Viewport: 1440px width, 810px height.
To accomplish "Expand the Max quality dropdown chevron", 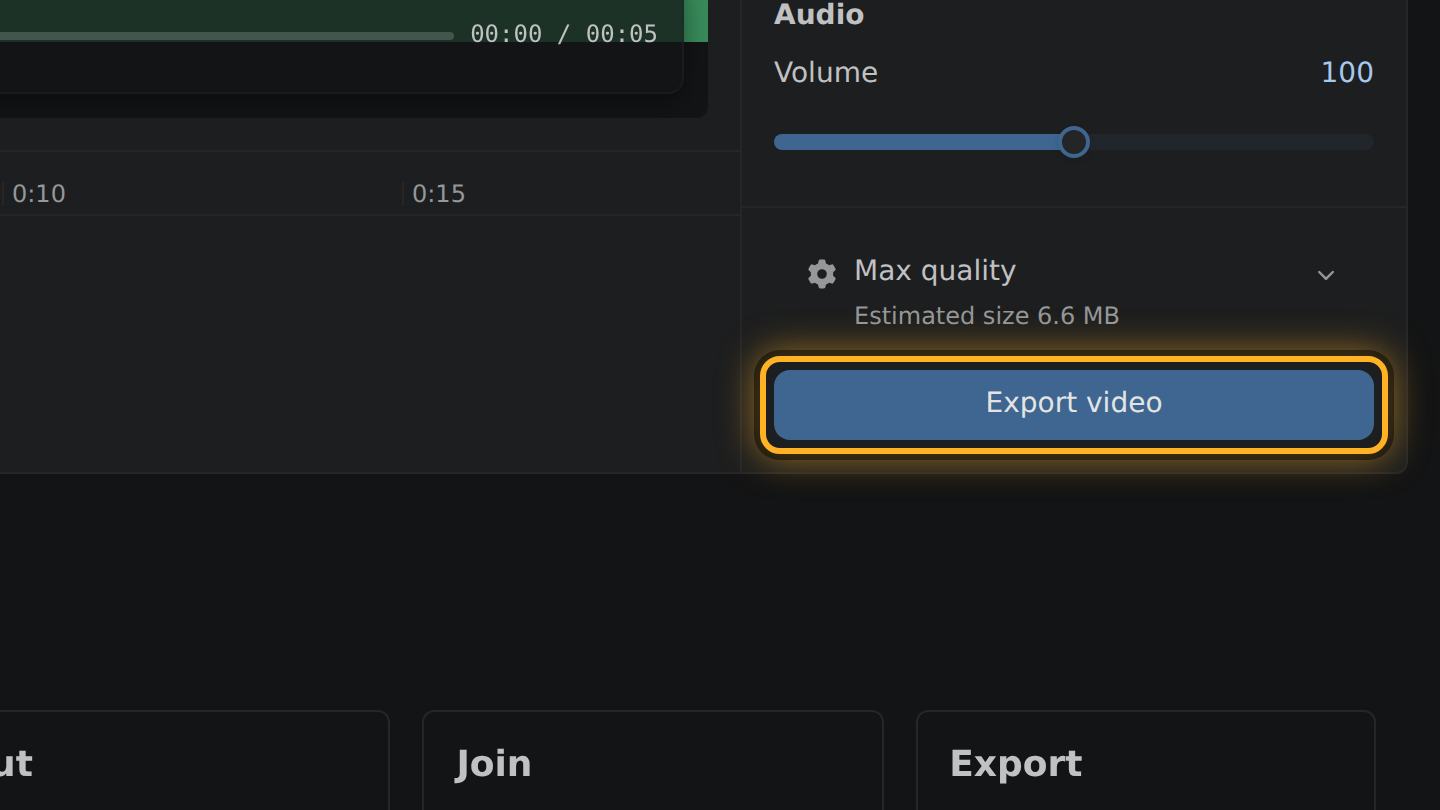I will coord(1326,275).
